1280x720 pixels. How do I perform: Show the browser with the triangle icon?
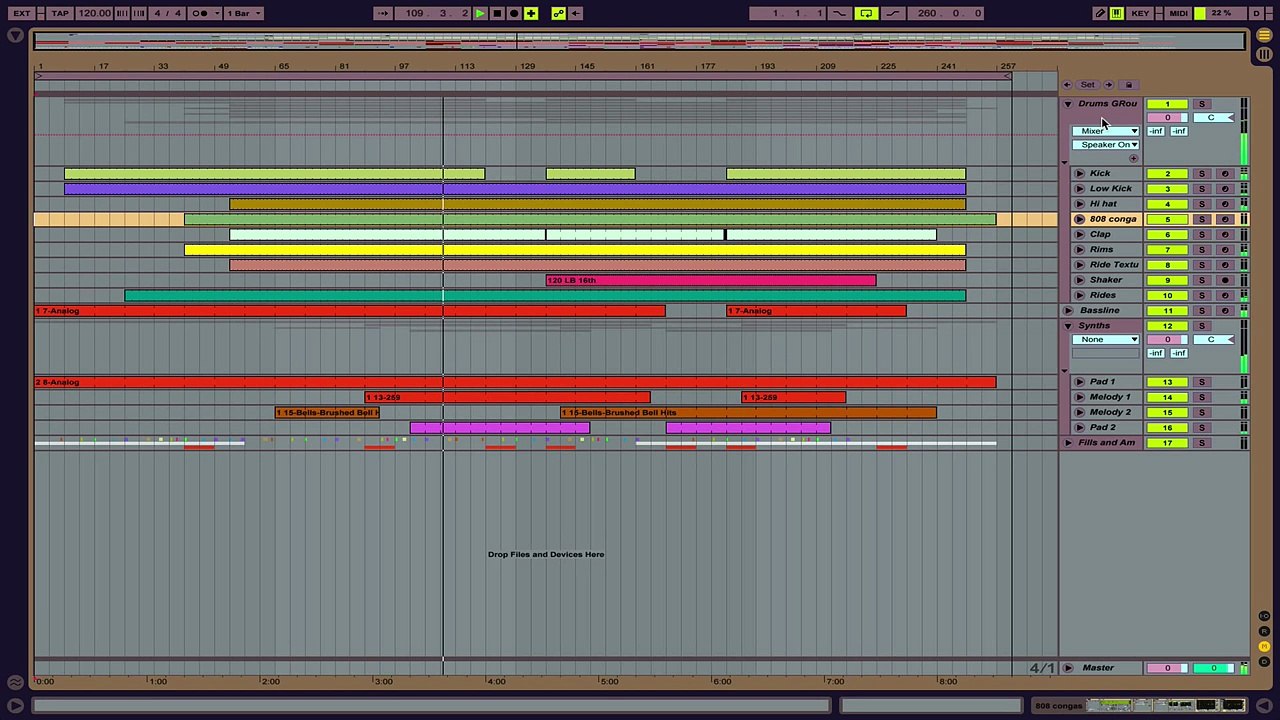pos(15,36)
